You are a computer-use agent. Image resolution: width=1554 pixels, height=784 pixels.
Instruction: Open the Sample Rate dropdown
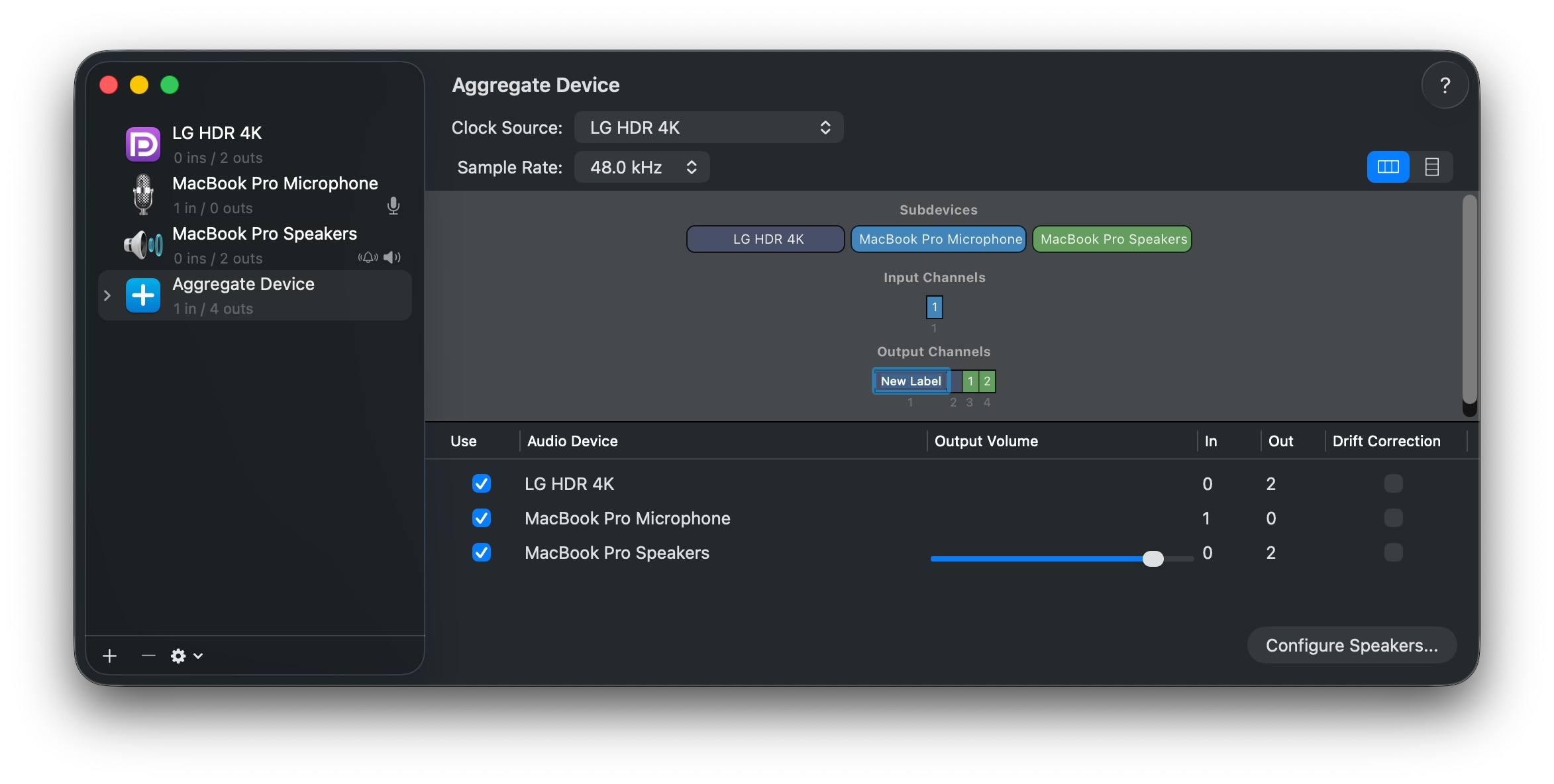pos(642,168)
